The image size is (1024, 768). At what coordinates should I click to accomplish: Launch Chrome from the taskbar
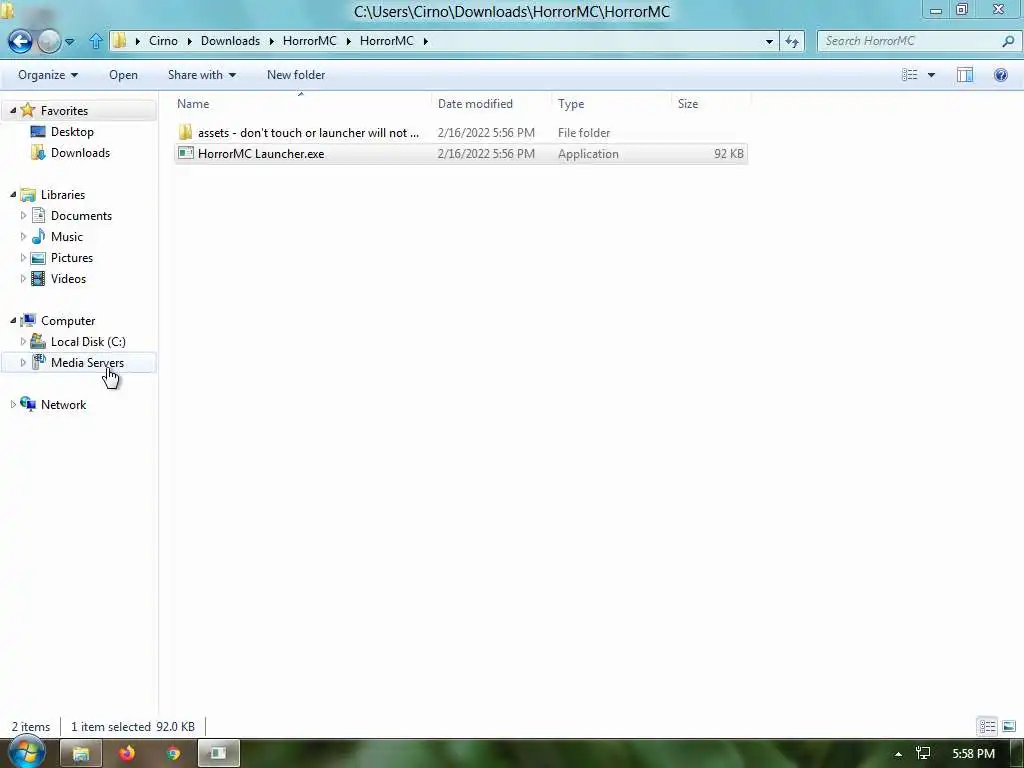(173, 754)
